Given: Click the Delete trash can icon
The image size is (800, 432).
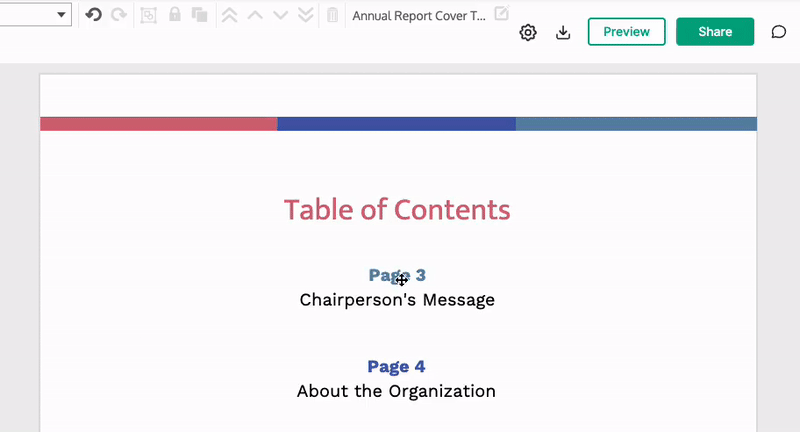Looking at the screenshot, I should (332, 15).
